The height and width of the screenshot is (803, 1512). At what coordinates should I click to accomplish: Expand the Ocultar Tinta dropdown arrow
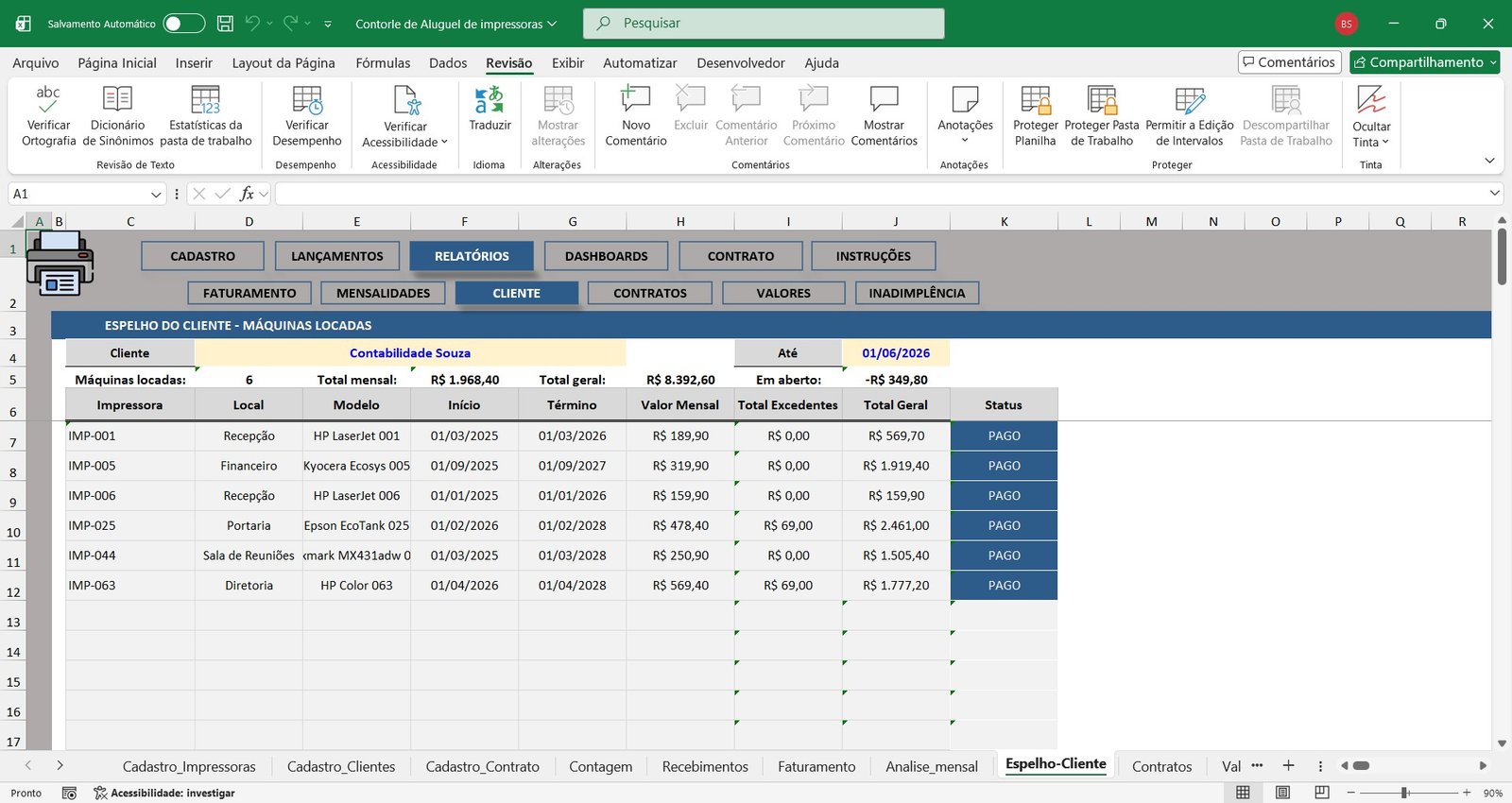pyautogui.click(x=1385, y=143)
